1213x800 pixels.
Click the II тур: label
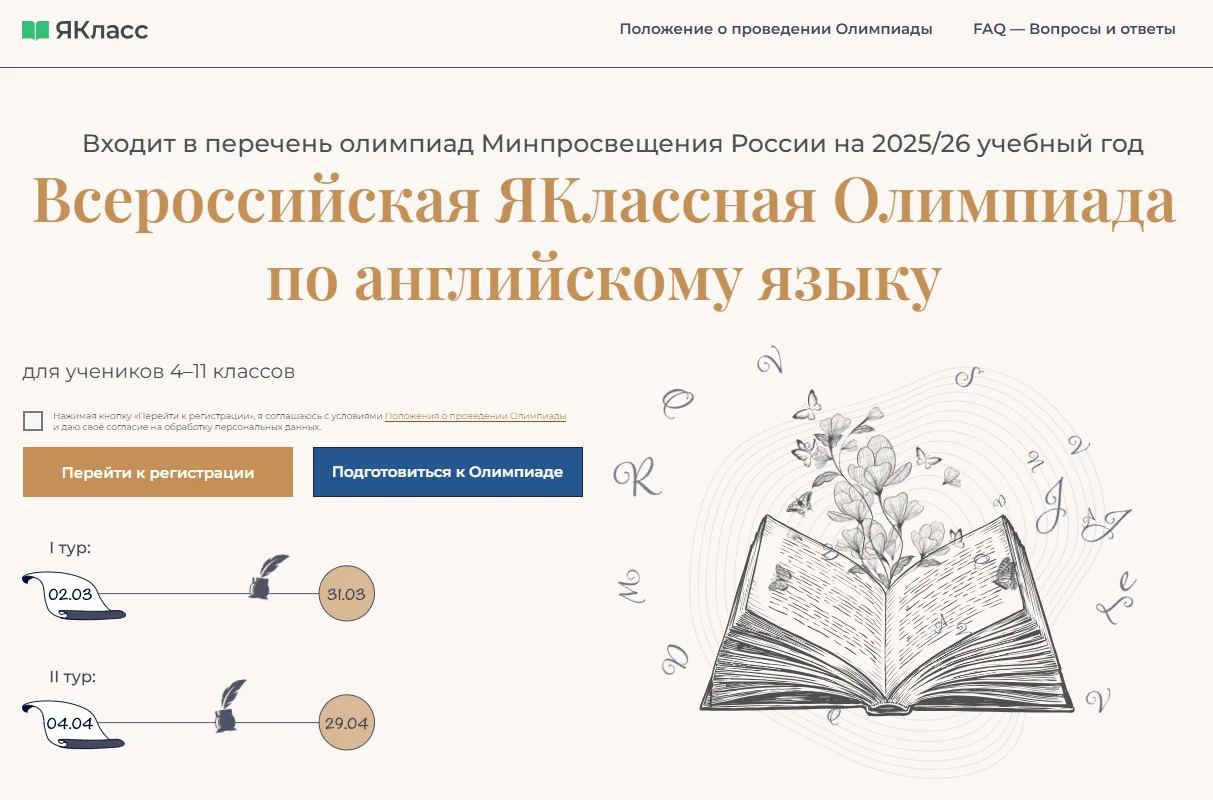73,677
